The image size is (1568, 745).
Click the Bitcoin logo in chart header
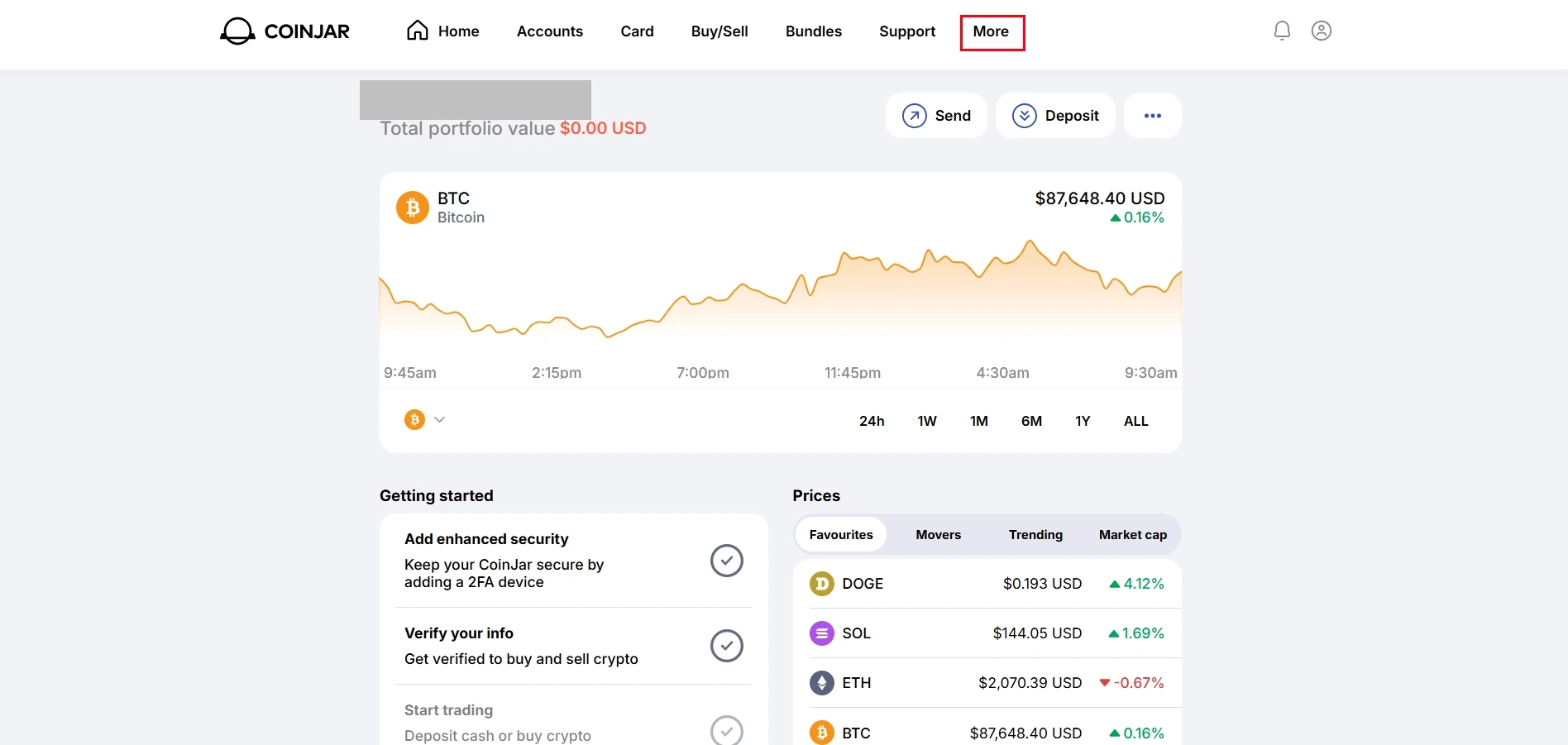point(413,208)
